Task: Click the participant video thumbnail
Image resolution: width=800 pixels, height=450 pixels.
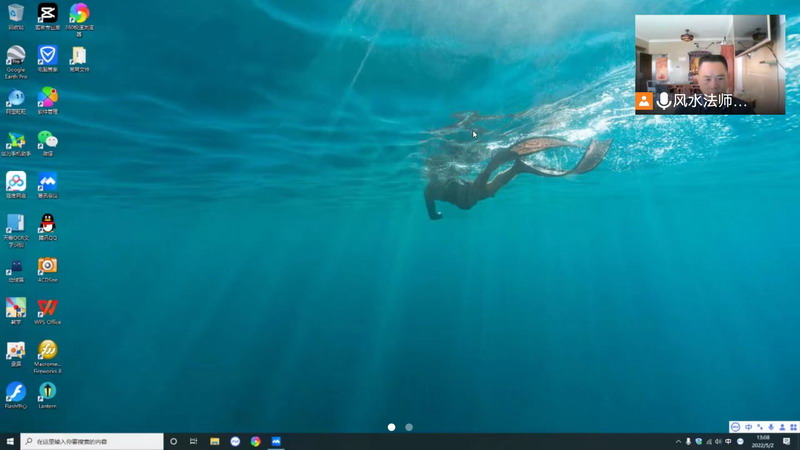Action: [710, 64]
